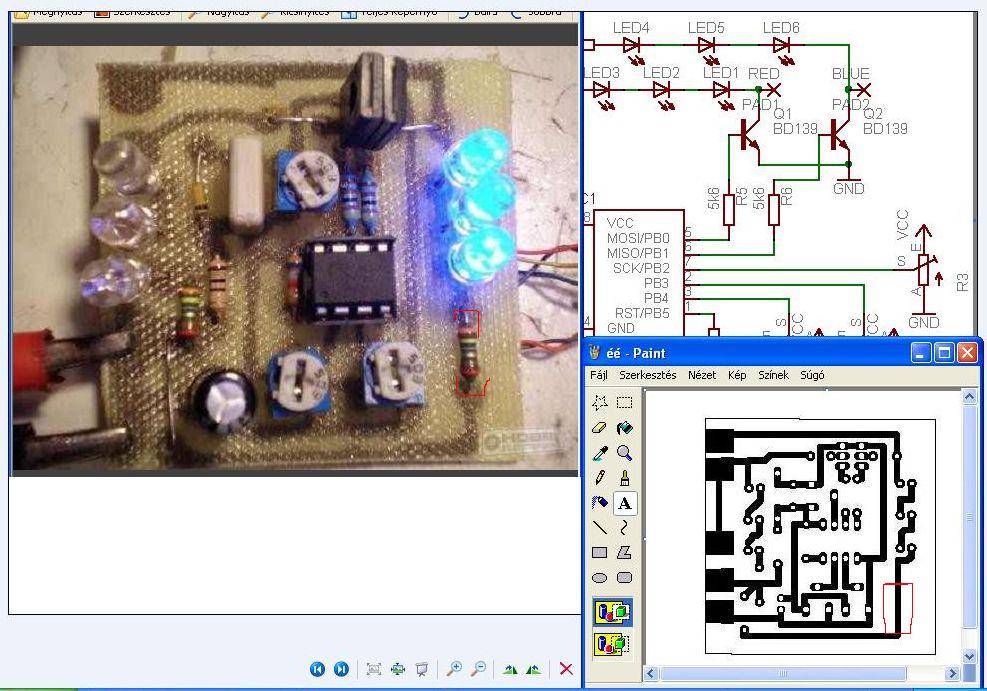The height and width of the screenshot is (691, 987).
Task: Click the MOSI/PB0 pin label in schematic
Action: tap(638, 238)
